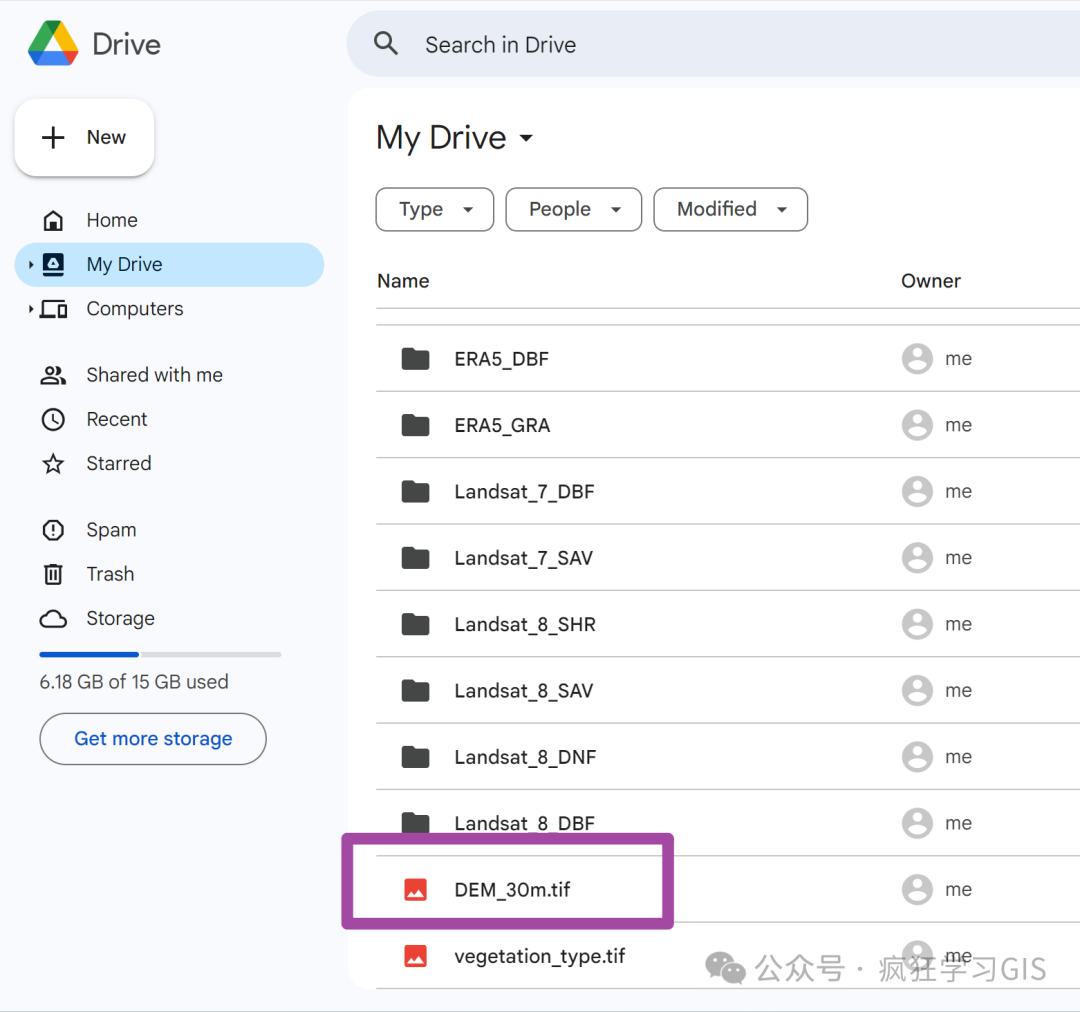Image resolution: width=1080 pixels, height=1012 pixels.
Task: Open Shared with me
Action: coord(154,375)
